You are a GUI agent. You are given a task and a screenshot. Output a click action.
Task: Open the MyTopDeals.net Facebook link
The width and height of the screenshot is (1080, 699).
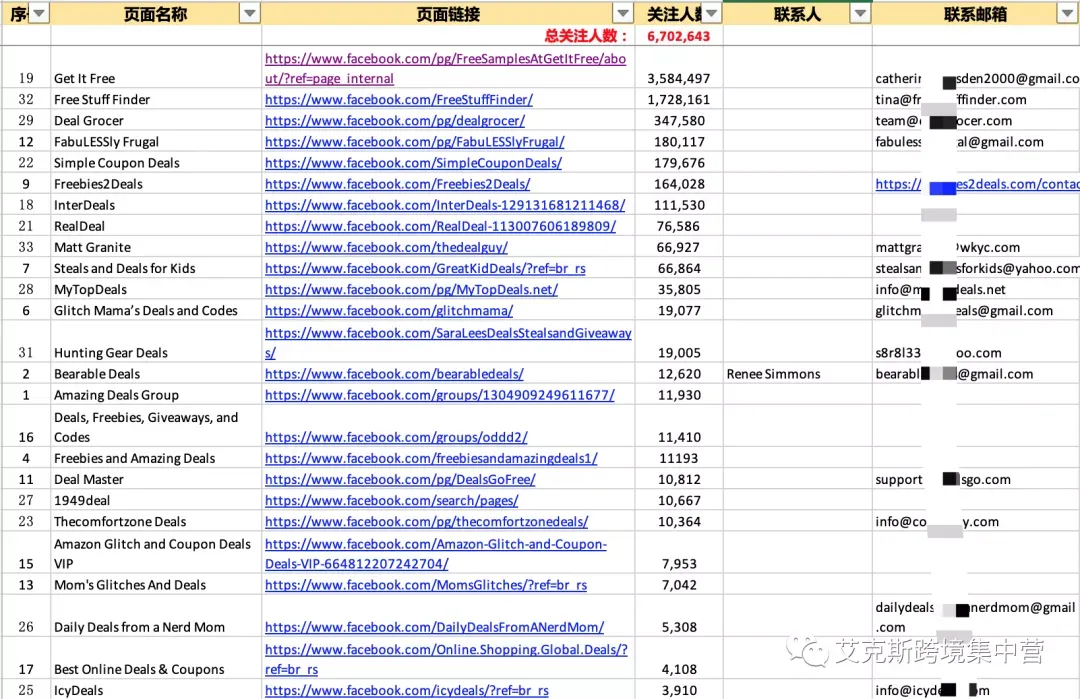[411, 290]
